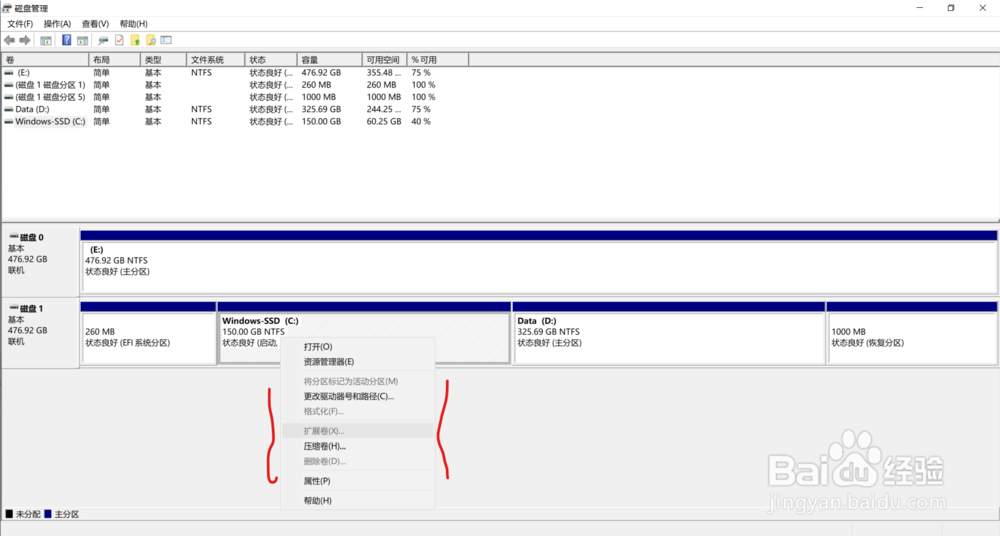Select the Data (D:) volume row in list
The image size is (1000, 536).
point(235,109)
